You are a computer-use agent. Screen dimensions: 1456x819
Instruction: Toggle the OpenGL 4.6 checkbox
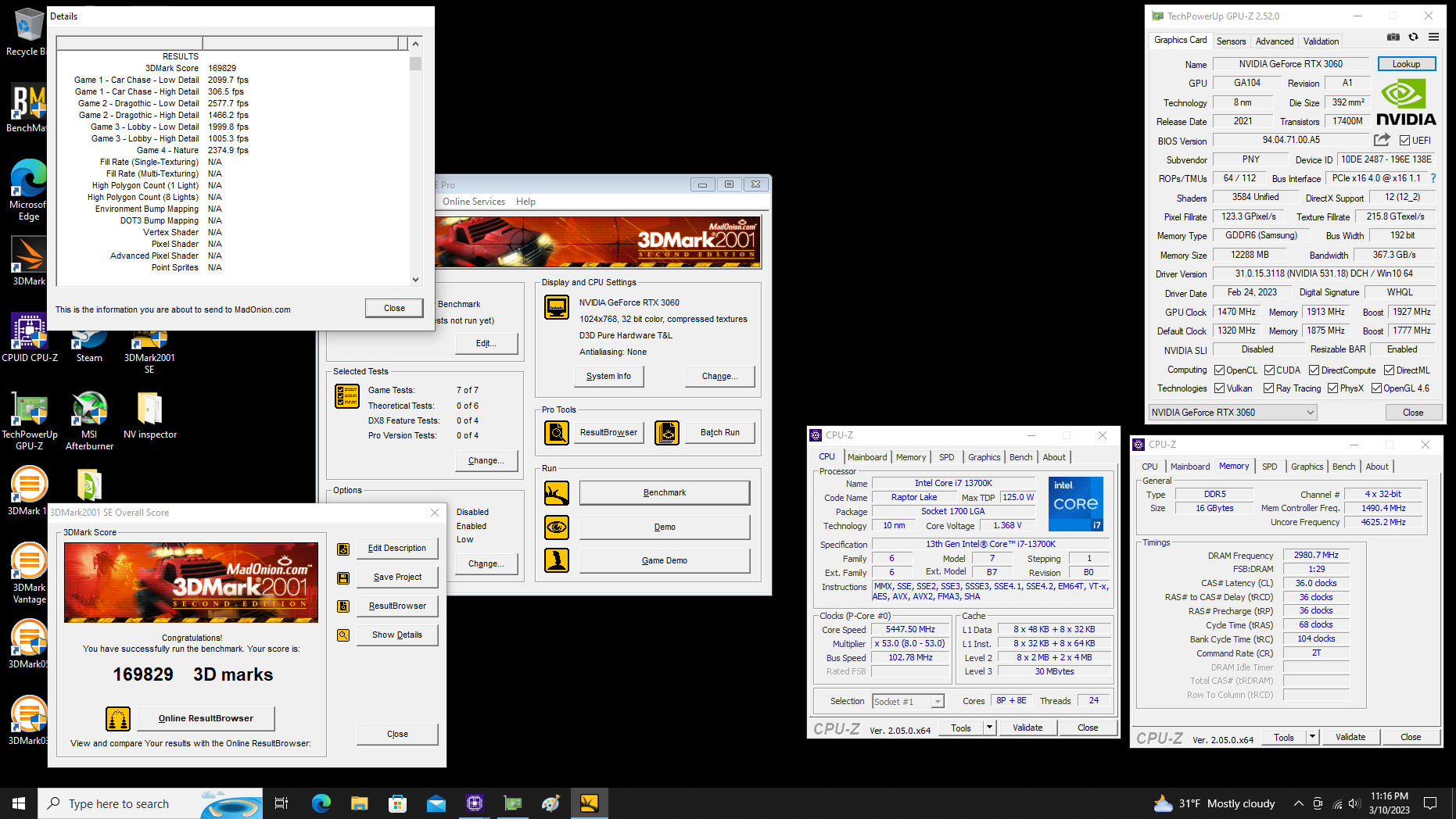(x=1377, y=388)
